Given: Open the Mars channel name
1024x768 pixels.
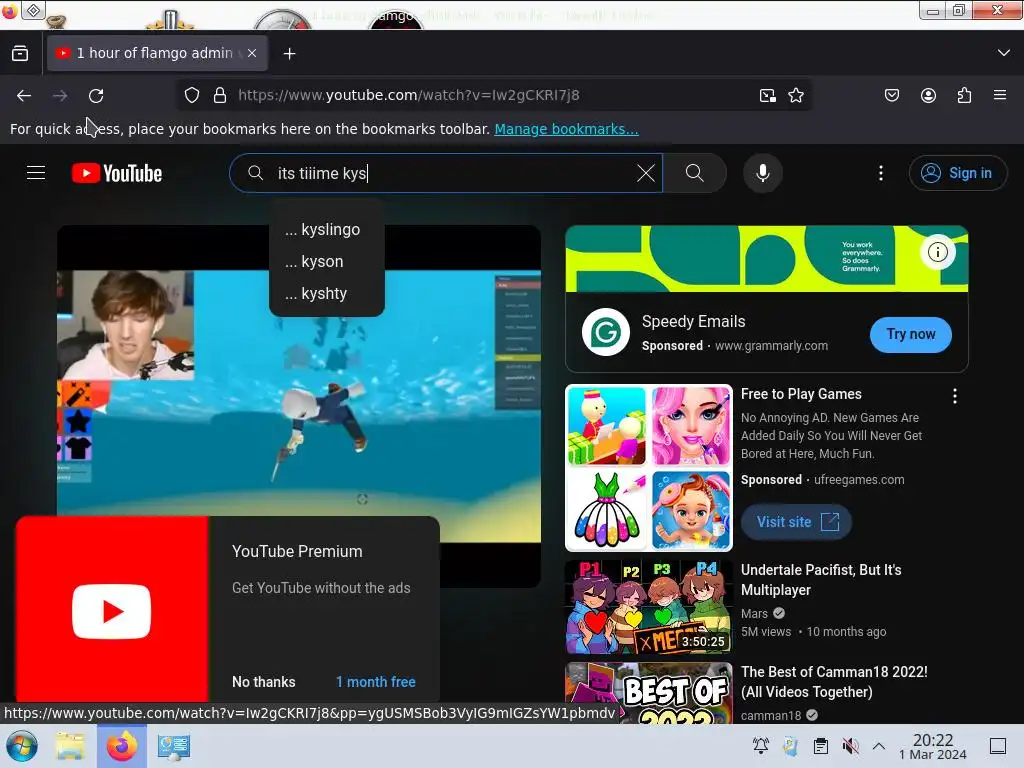Looking at the screenshot, I should 754,613.
